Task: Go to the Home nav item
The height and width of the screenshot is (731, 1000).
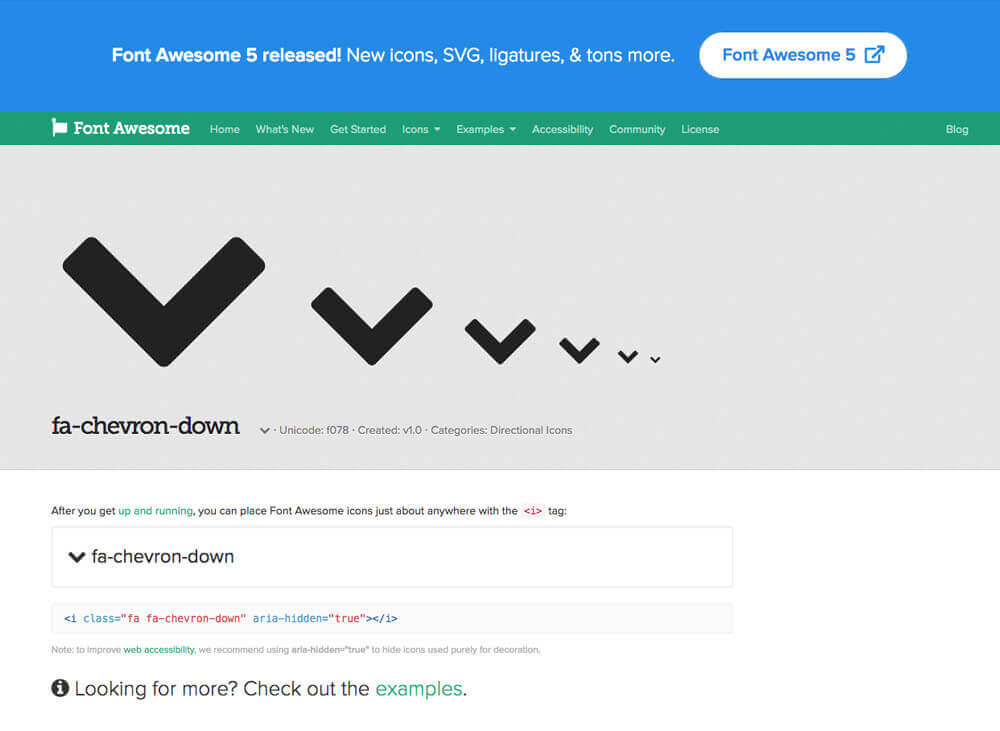Action: click(224, 129)
